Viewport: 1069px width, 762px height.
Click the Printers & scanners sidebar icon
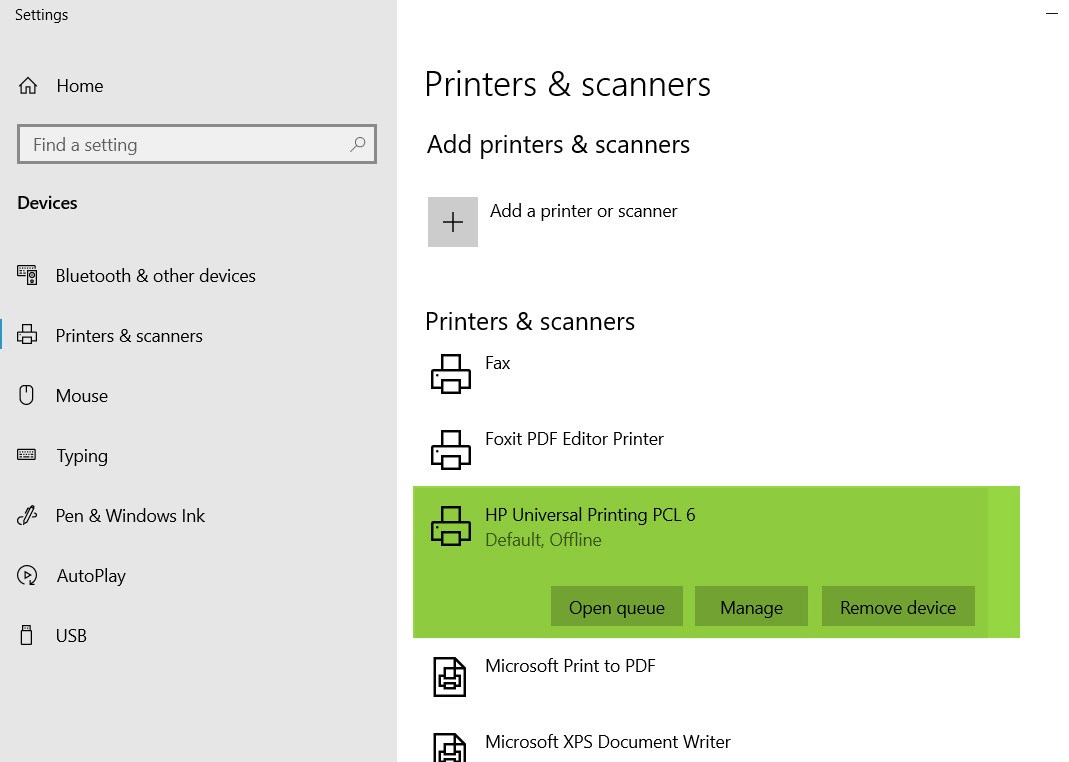27,335
